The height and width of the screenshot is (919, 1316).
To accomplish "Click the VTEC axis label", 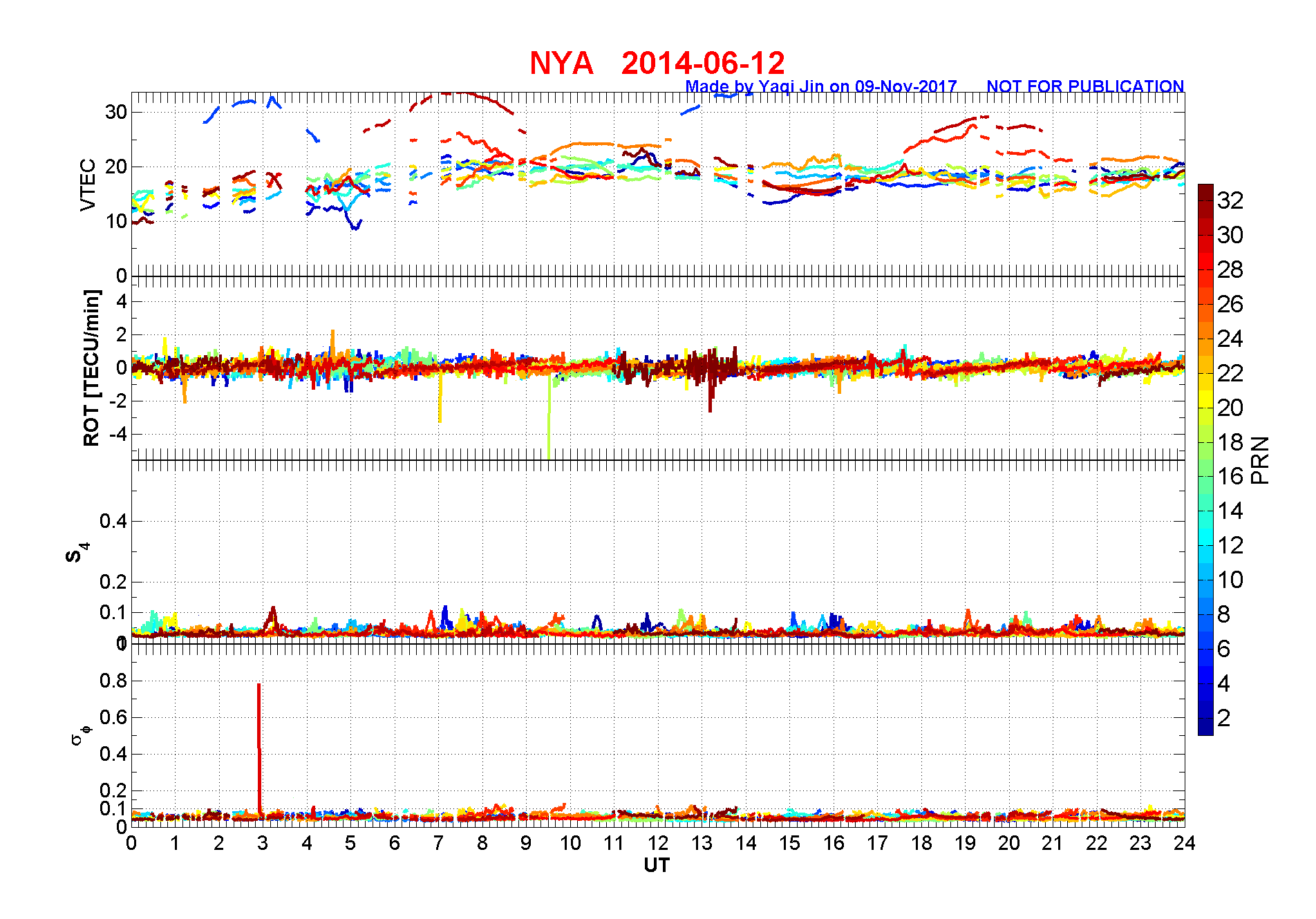I will [x=88, y=184].
